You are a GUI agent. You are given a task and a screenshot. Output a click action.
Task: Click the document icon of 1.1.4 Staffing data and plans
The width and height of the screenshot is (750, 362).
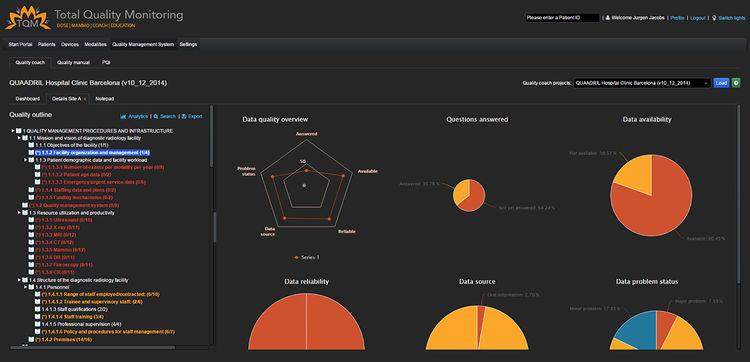tap(31, 190)
